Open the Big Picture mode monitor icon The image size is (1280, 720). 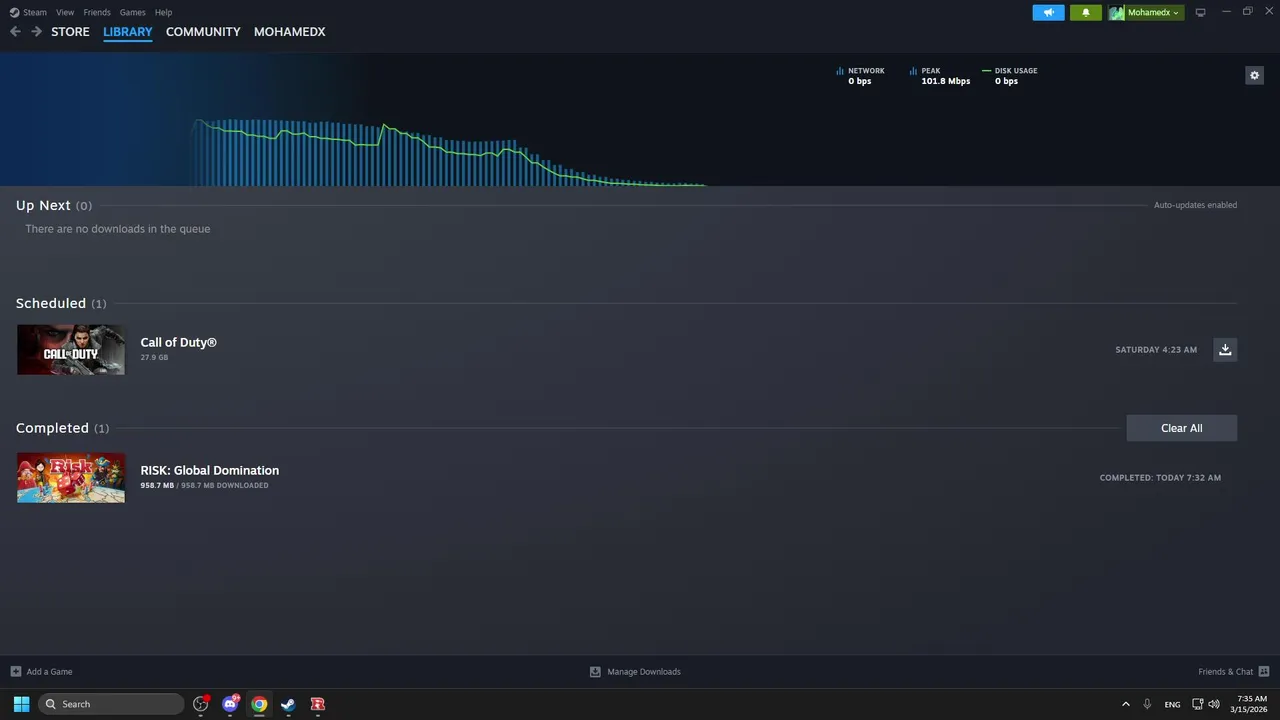(x=1200, y=12)
